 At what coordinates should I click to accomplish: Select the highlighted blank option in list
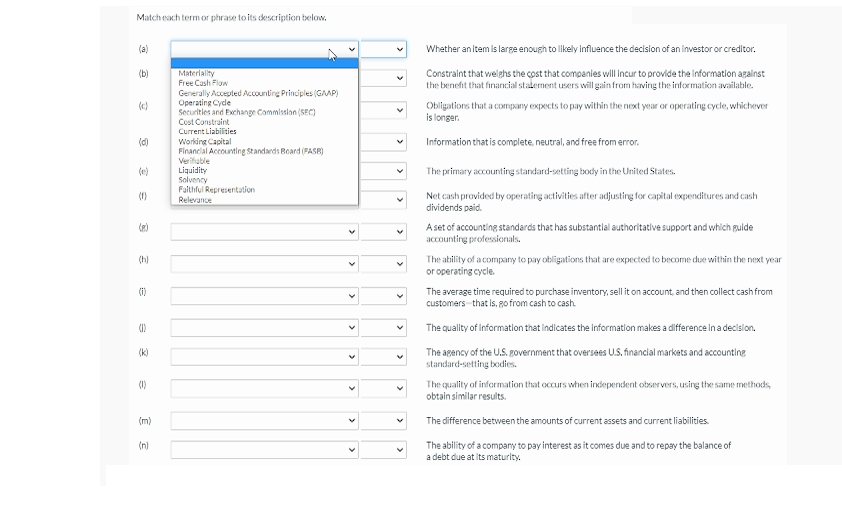point(264,63)
